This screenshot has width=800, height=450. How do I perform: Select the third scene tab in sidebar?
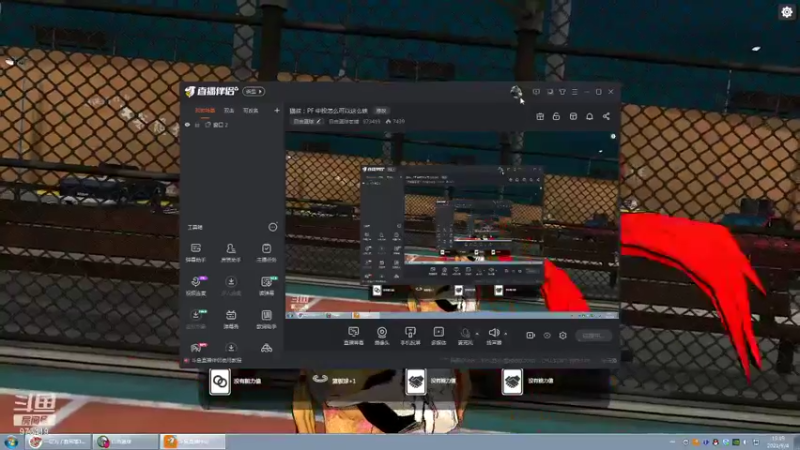point(251,110)
